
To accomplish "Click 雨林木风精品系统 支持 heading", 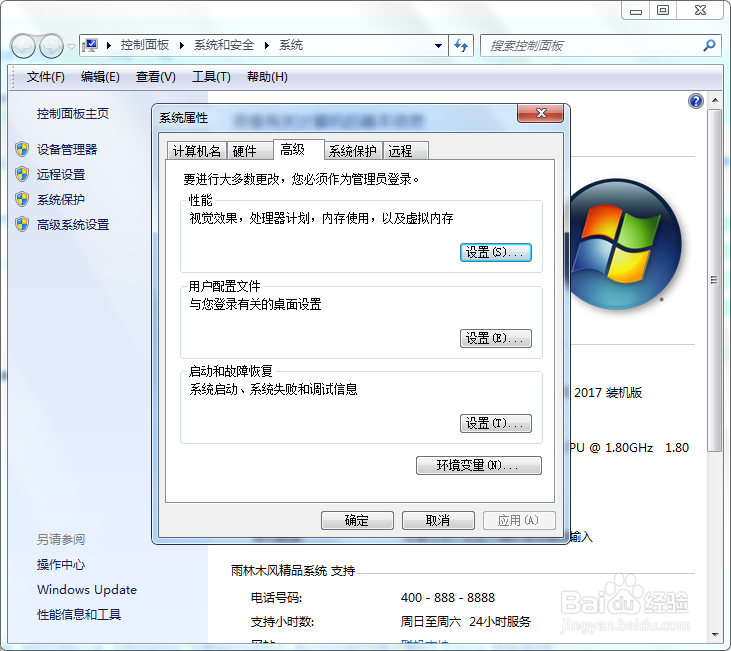I will [x=293, y=570].
